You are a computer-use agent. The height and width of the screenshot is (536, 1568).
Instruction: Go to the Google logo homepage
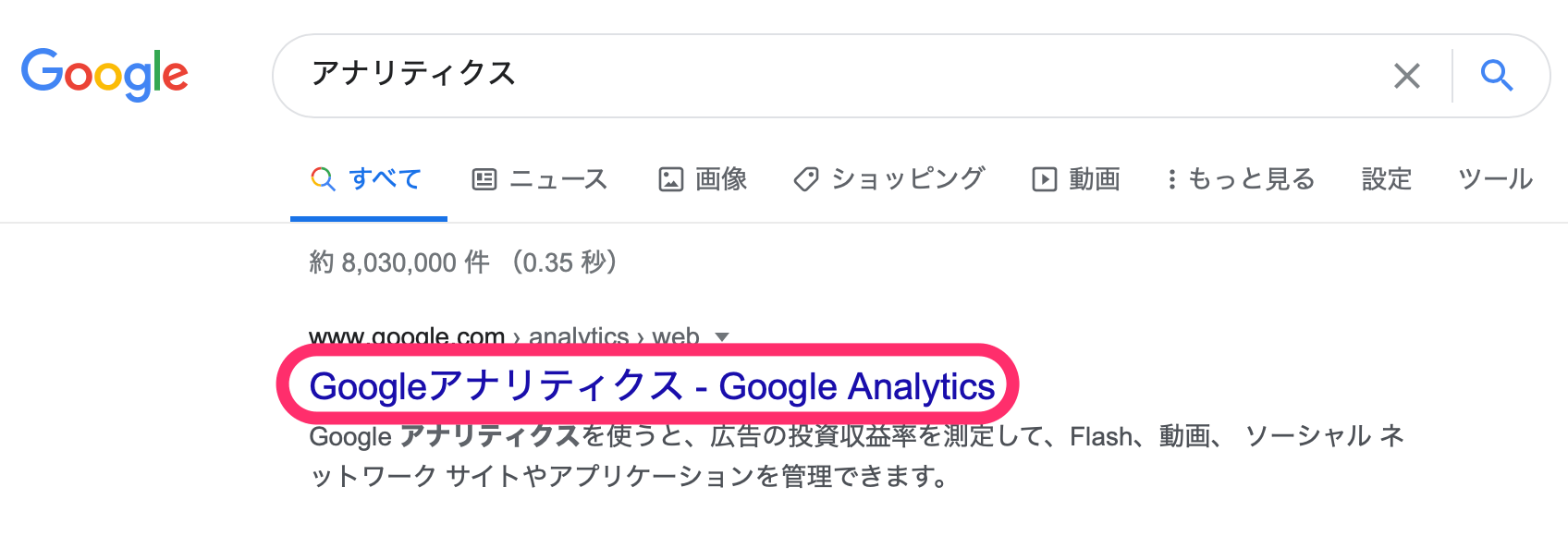pyautogui.click(x=104, y=75)
